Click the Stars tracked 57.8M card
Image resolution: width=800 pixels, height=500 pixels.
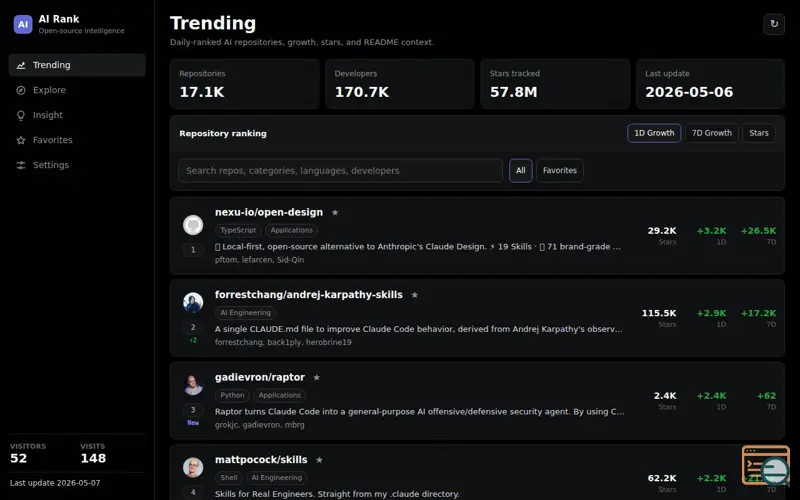[x=555, y=84]
